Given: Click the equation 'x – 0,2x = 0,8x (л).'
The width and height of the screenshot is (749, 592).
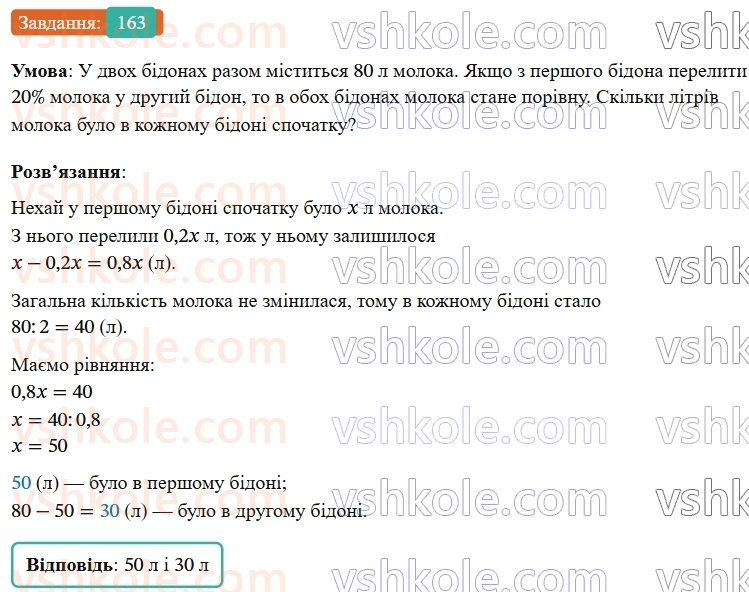Looking at the screenshot, I should coord(93,263).
